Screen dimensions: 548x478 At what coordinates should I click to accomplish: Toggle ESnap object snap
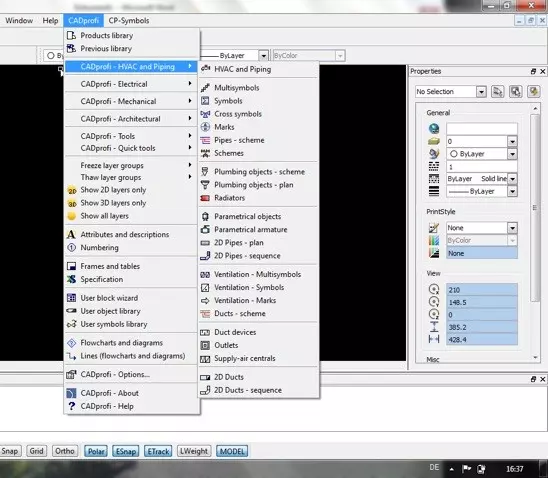[x=126, y=451]
